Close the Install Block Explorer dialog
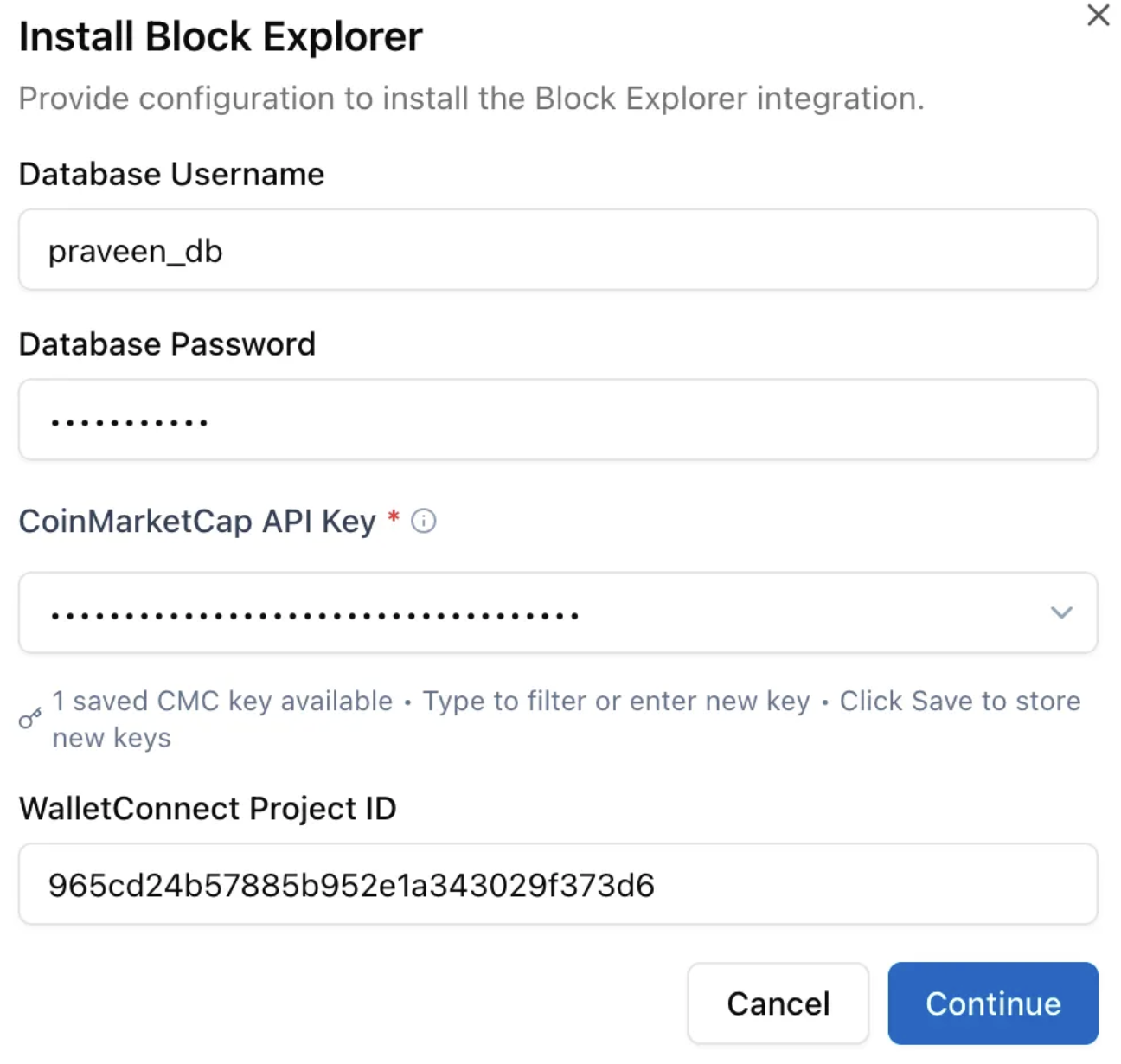 tap(1098, 16)
